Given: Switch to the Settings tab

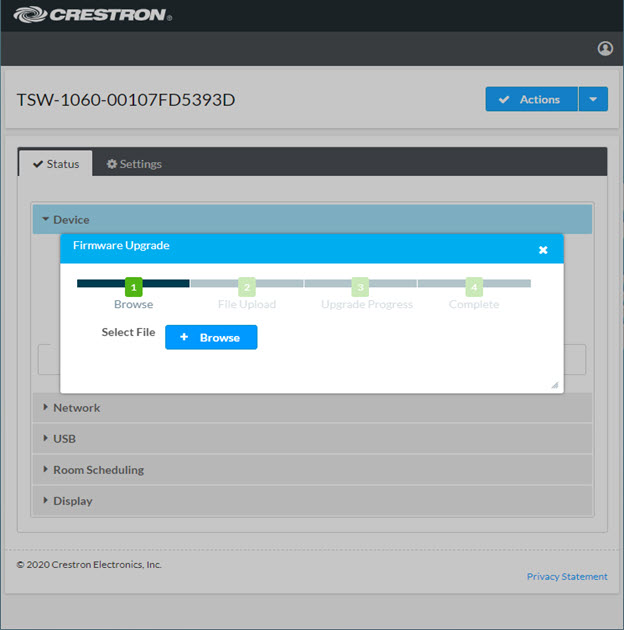Looking at the screenshot, I should pos(134,164).
